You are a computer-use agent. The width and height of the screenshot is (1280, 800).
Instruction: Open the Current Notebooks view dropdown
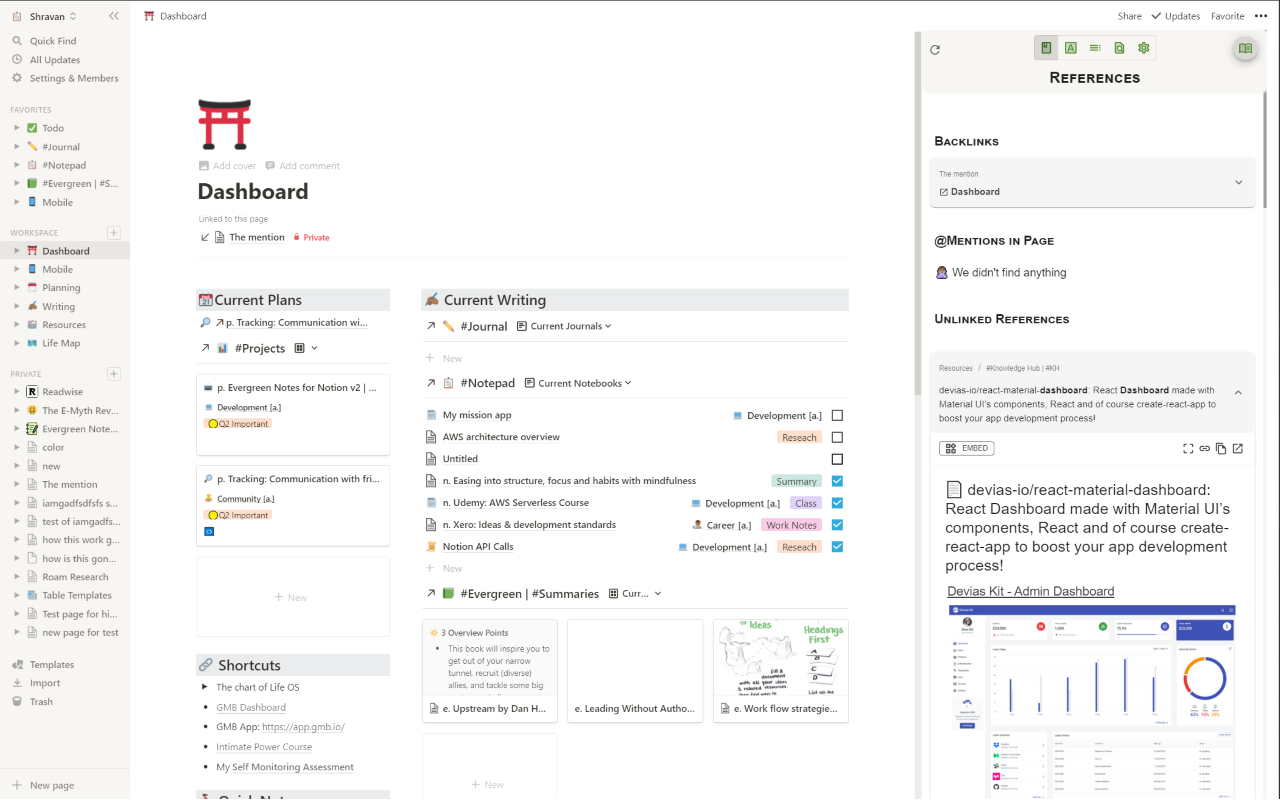[579, 383]
